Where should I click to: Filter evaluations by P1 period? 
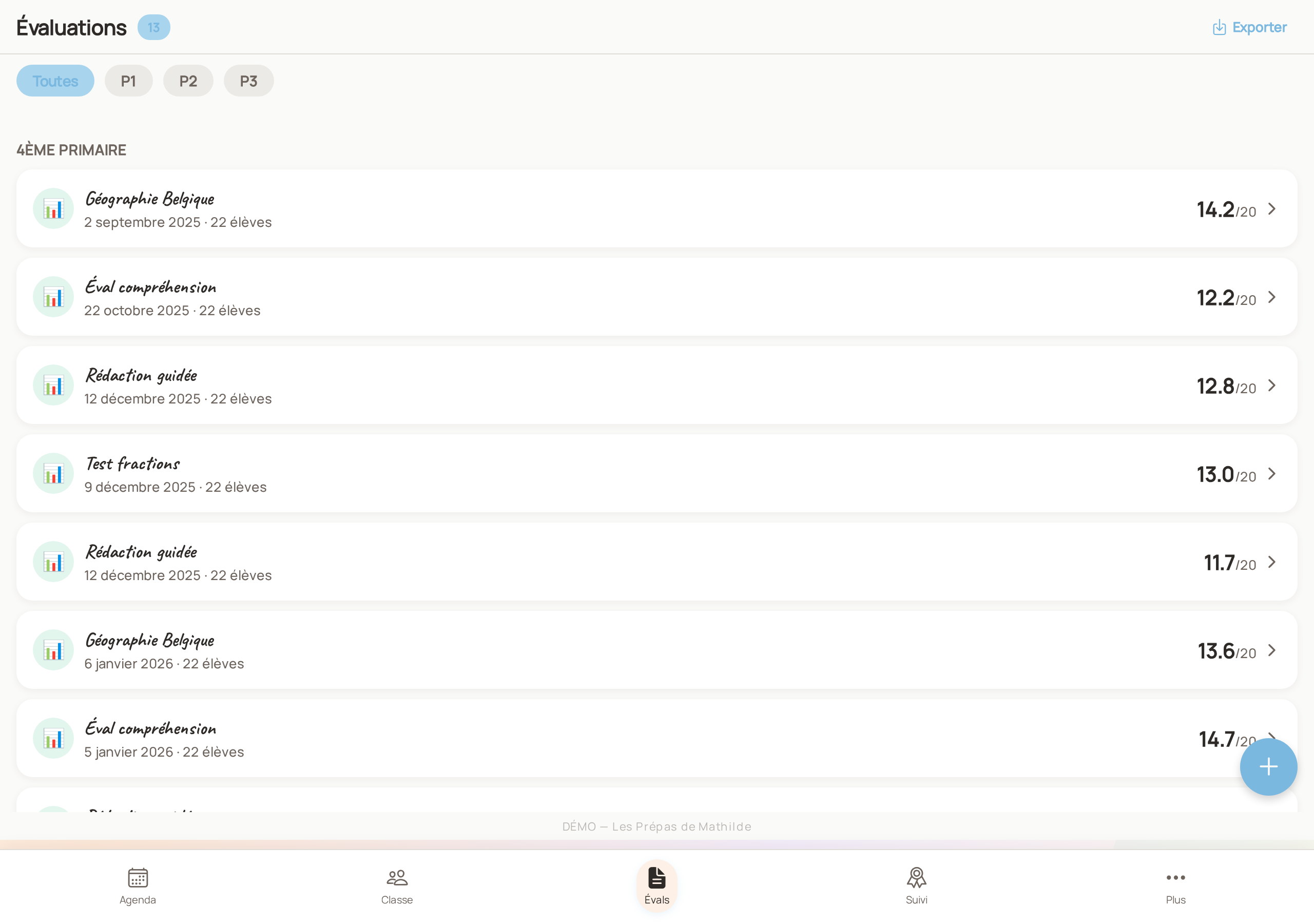point(128,81)
